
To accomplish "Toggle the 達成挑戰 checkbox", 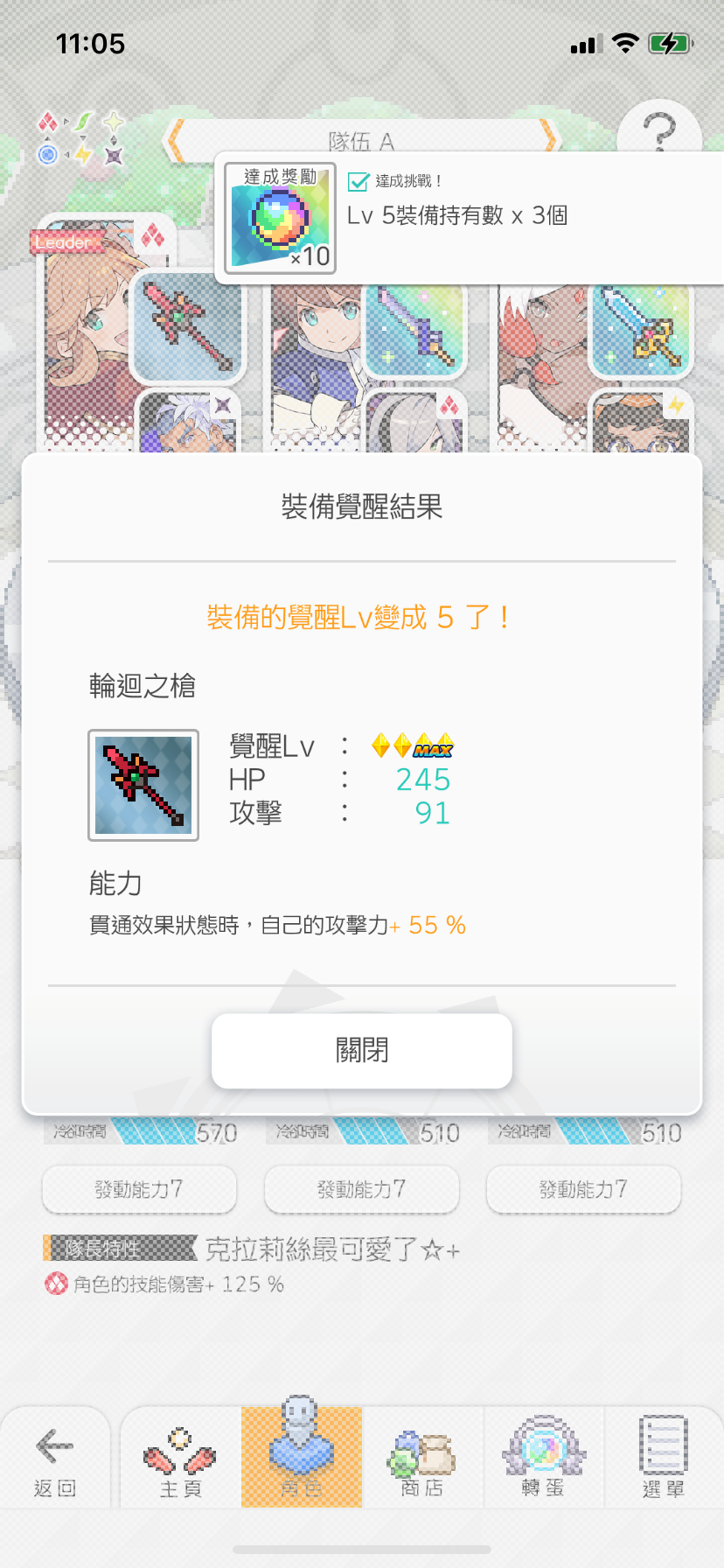I will (359, 181).
